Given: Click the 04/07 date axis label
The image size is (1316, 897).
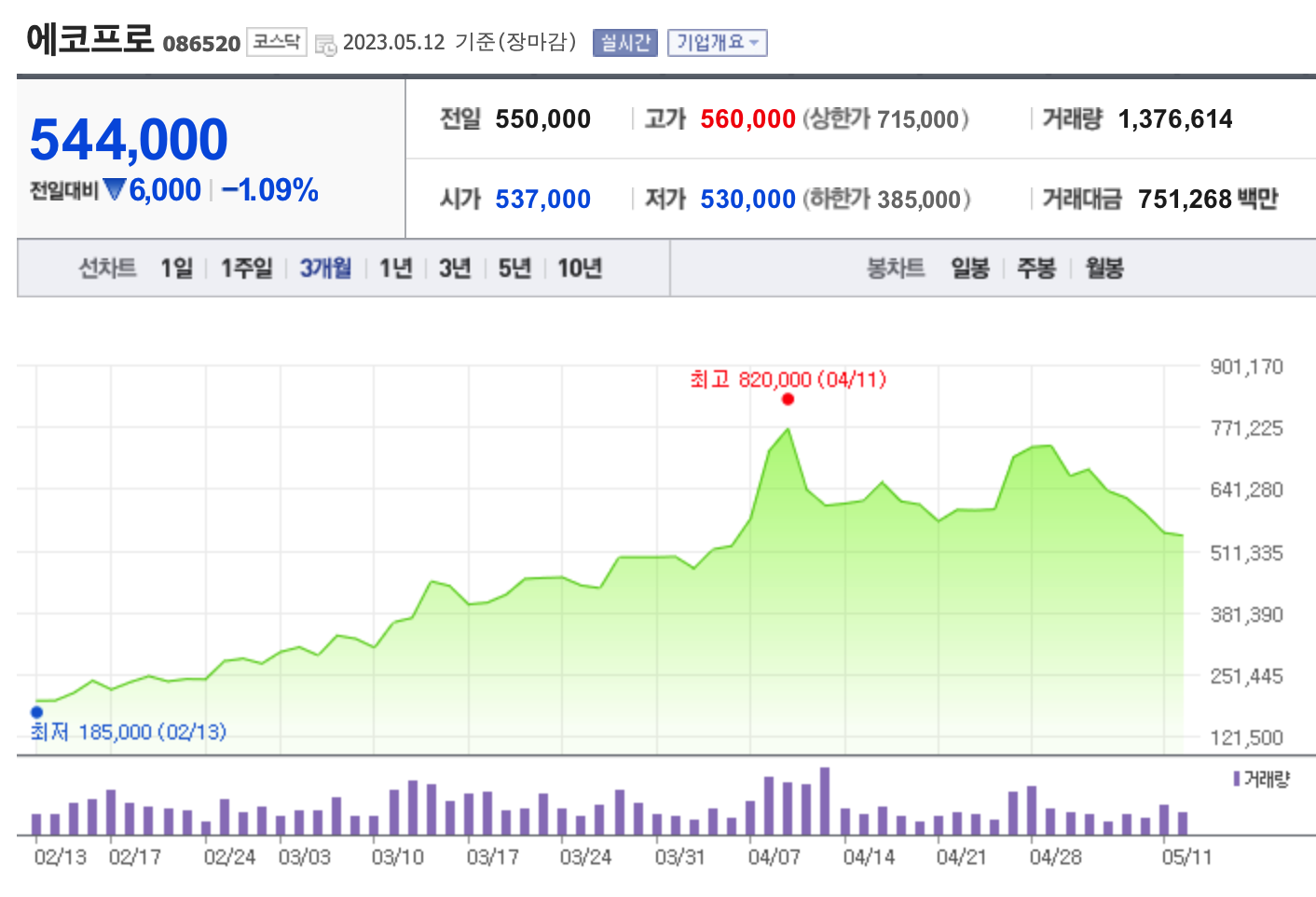Looking at the screenshot, I should click(x=774, y=857).
